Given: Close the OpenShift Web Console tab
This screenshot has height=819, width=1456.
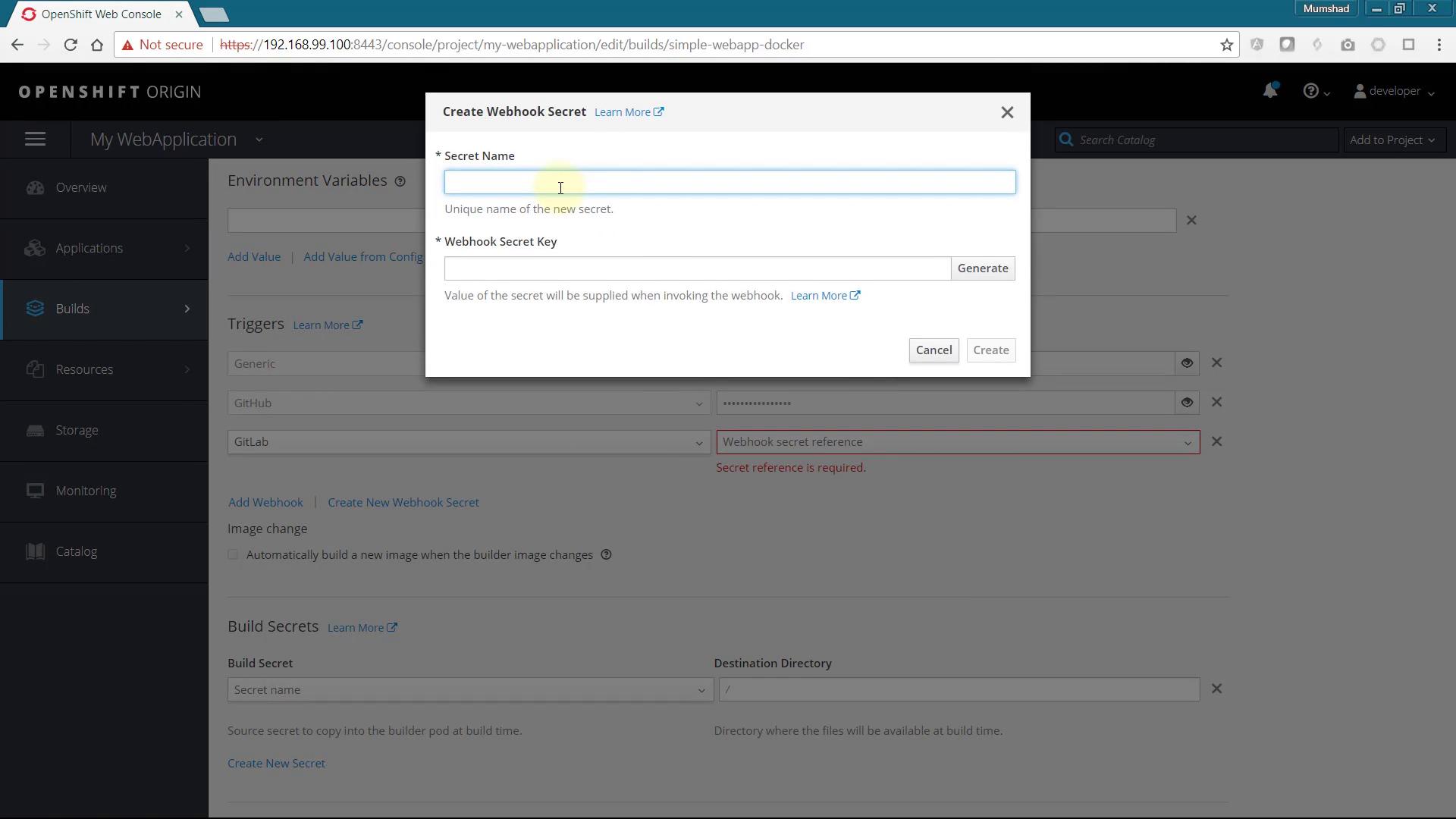Looking at the screenshot, I should 179,14.
